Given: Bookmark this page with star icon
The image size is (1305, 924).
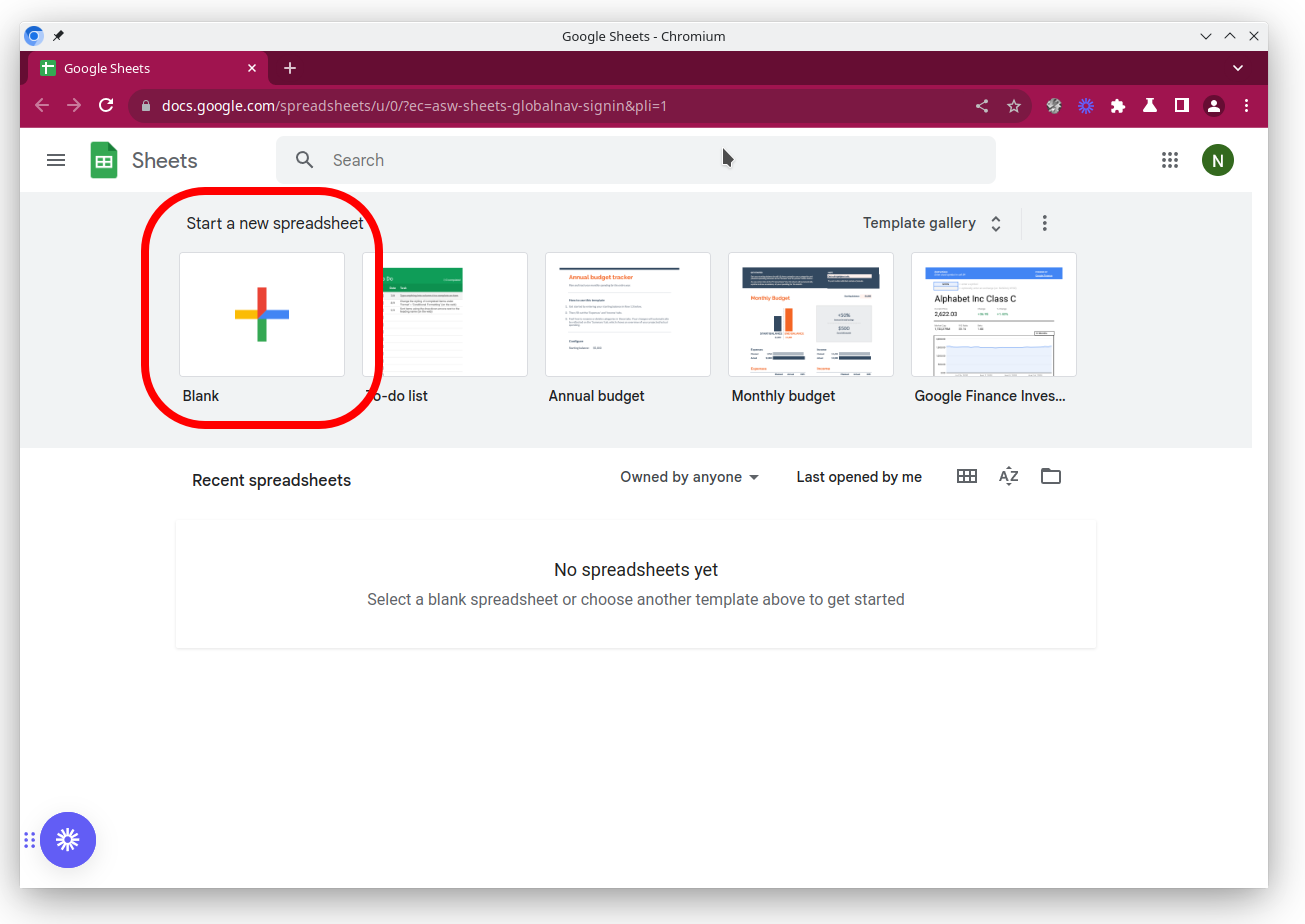Looking at the screenshot, I should pyautogui.click(x=1014, y=106).
